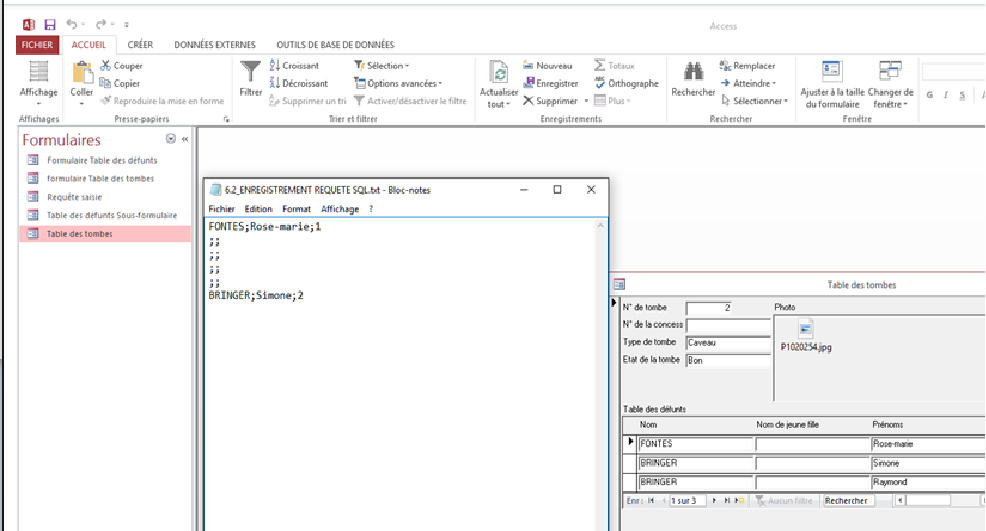Click the Rechercher search box in navigator
The image size is (986, 531).
click(x=849, y=501)
